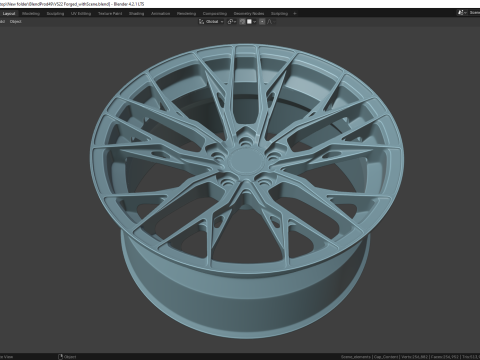
Task: Add a new workspace with plus icon
Action: point(295,14)
